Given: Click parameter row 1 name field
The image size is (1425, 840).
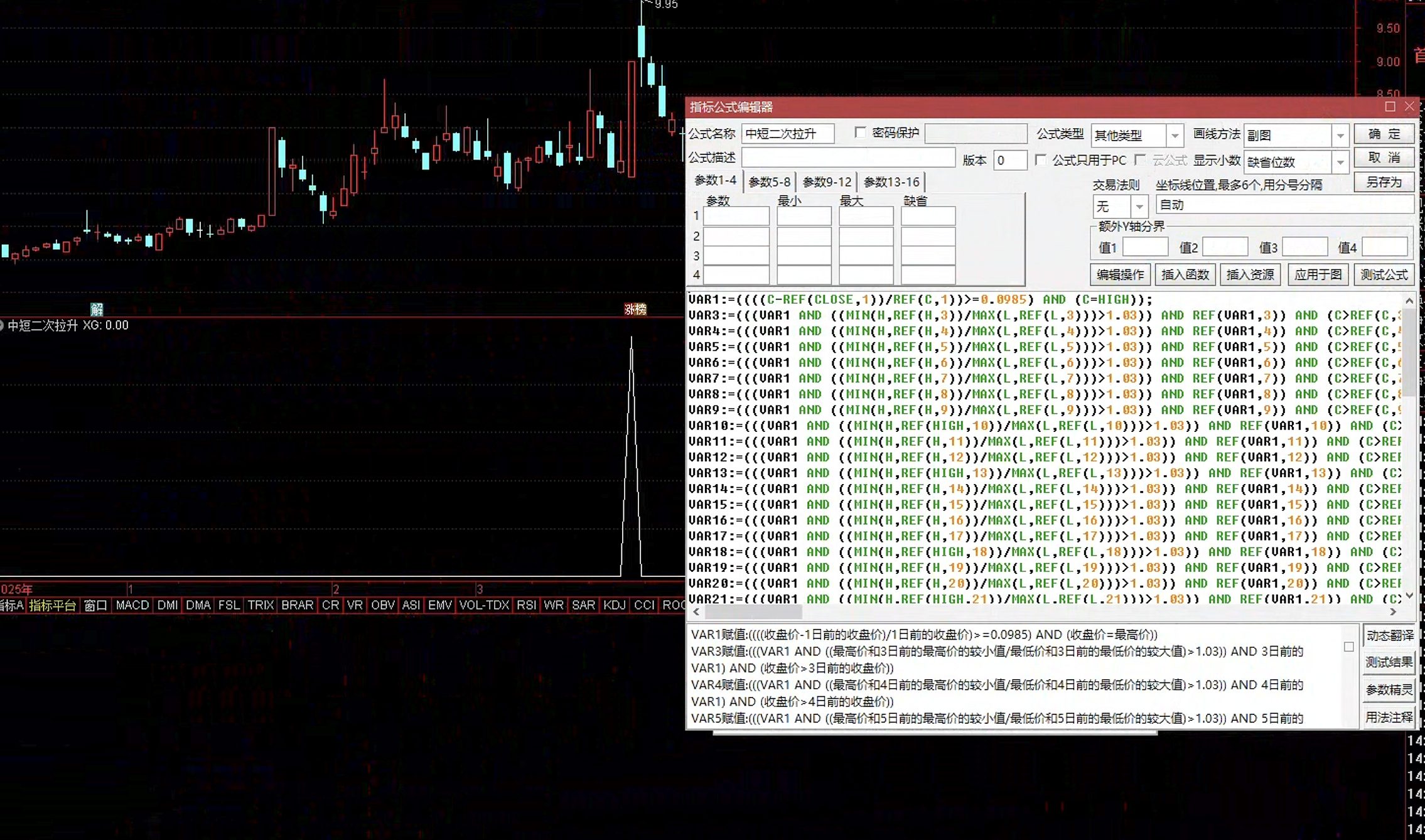Looking at the screenshot, I should pos(736,217).
